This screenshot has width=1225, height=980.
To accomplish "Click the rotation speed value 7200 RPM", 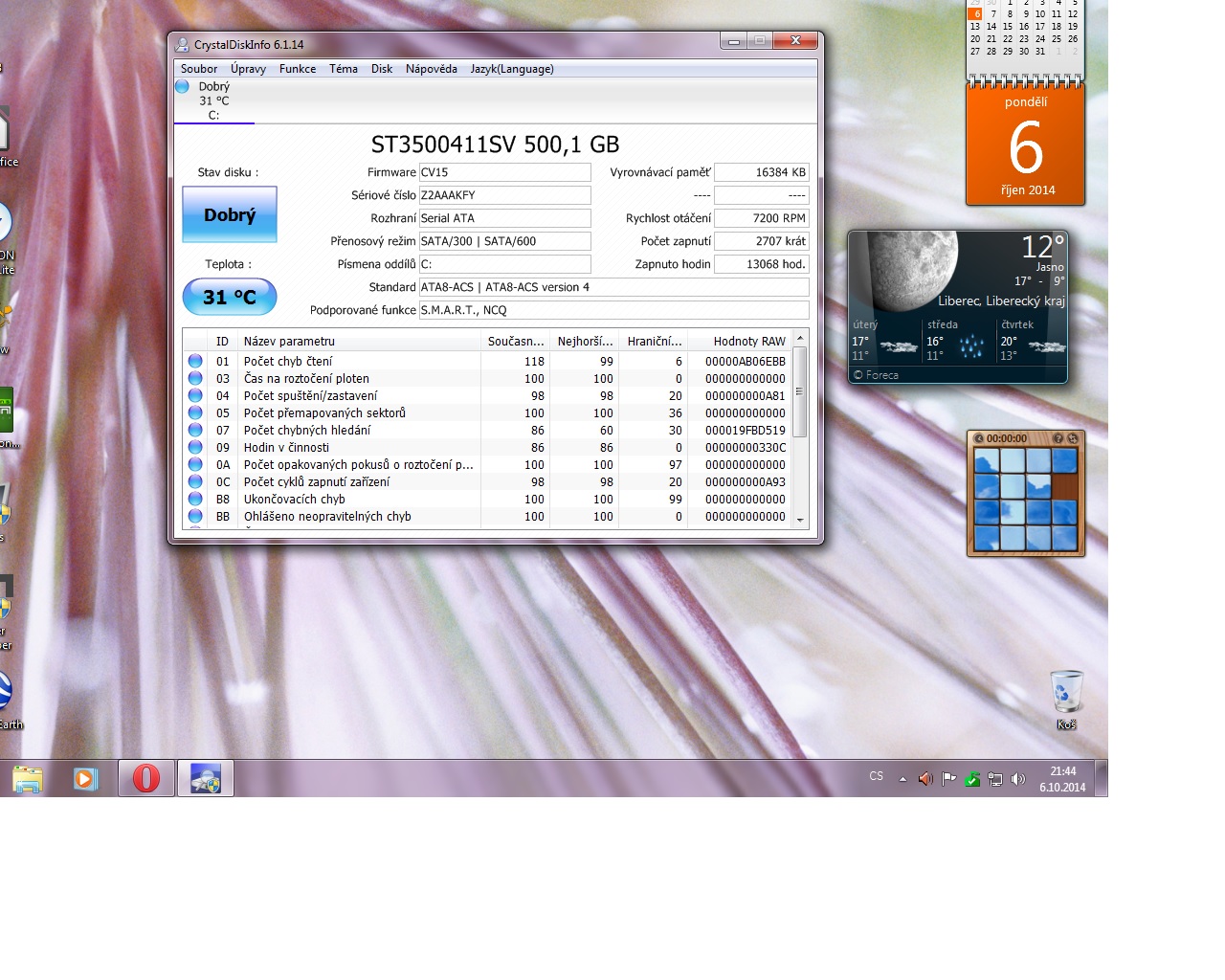I will coord(762,218).
